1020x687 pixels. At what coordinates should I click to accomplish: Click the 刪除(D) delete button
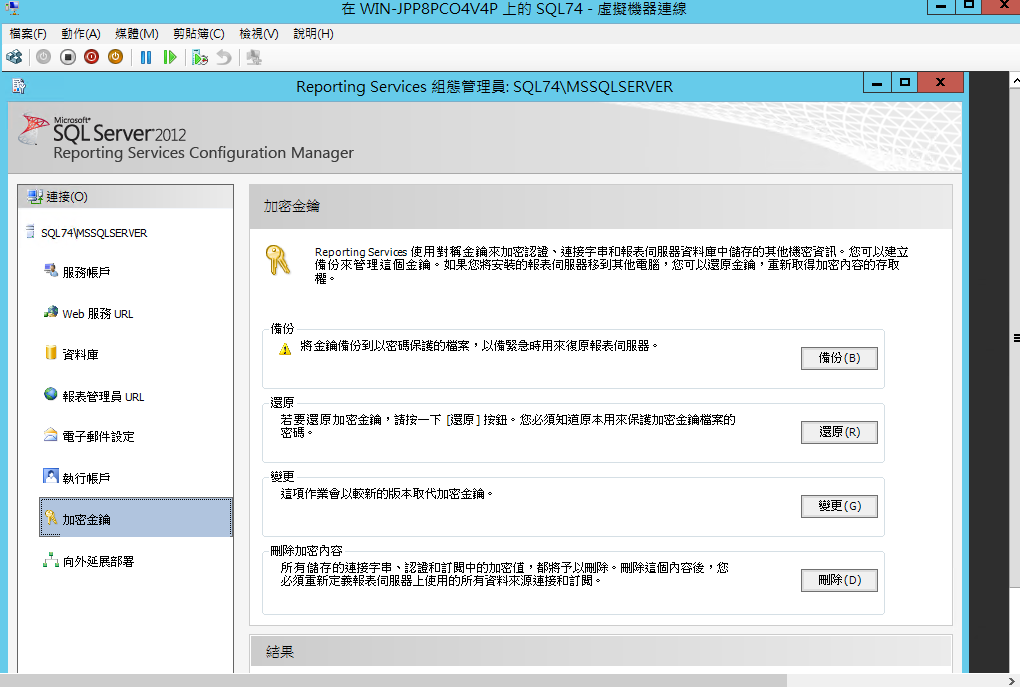point(839,580)
